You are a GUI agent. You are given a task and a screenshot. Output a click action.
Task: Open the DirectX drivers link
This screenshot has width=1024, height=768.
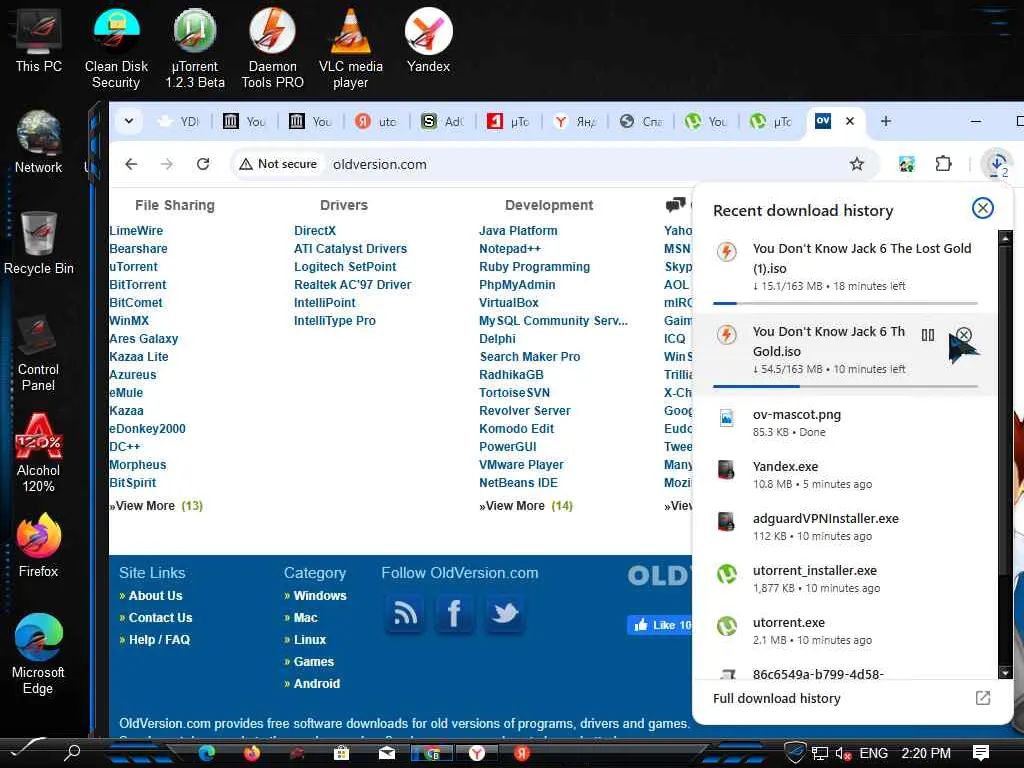pyautogui.click(x=315, y=231)
